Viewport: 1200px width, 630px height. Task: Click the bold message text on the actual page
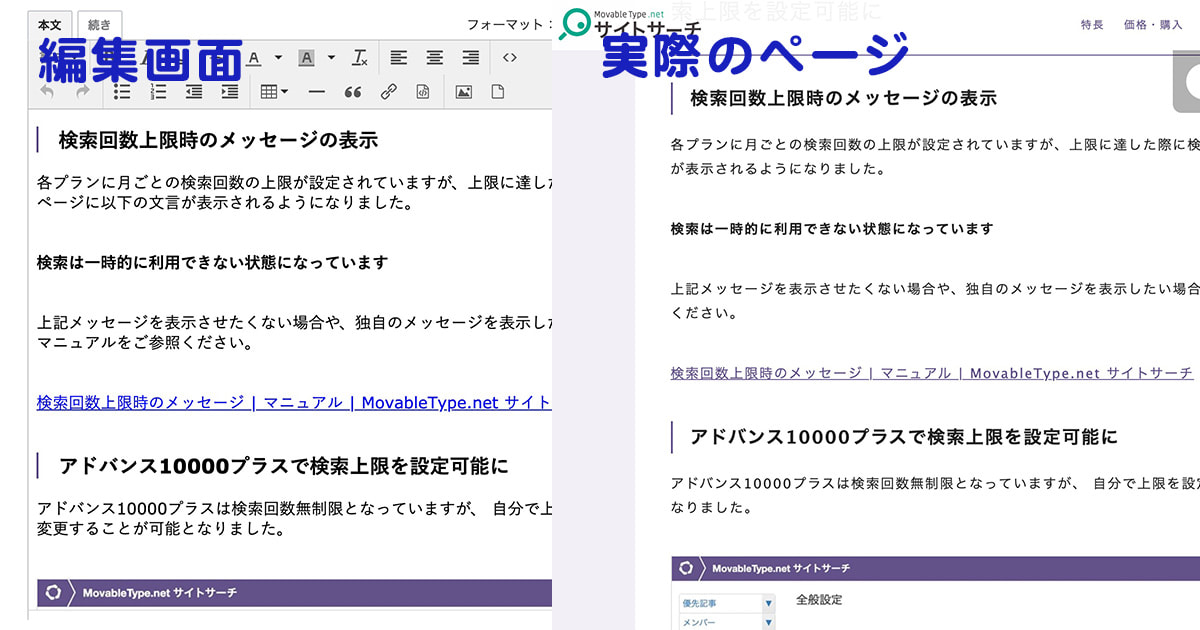point(832,229)
